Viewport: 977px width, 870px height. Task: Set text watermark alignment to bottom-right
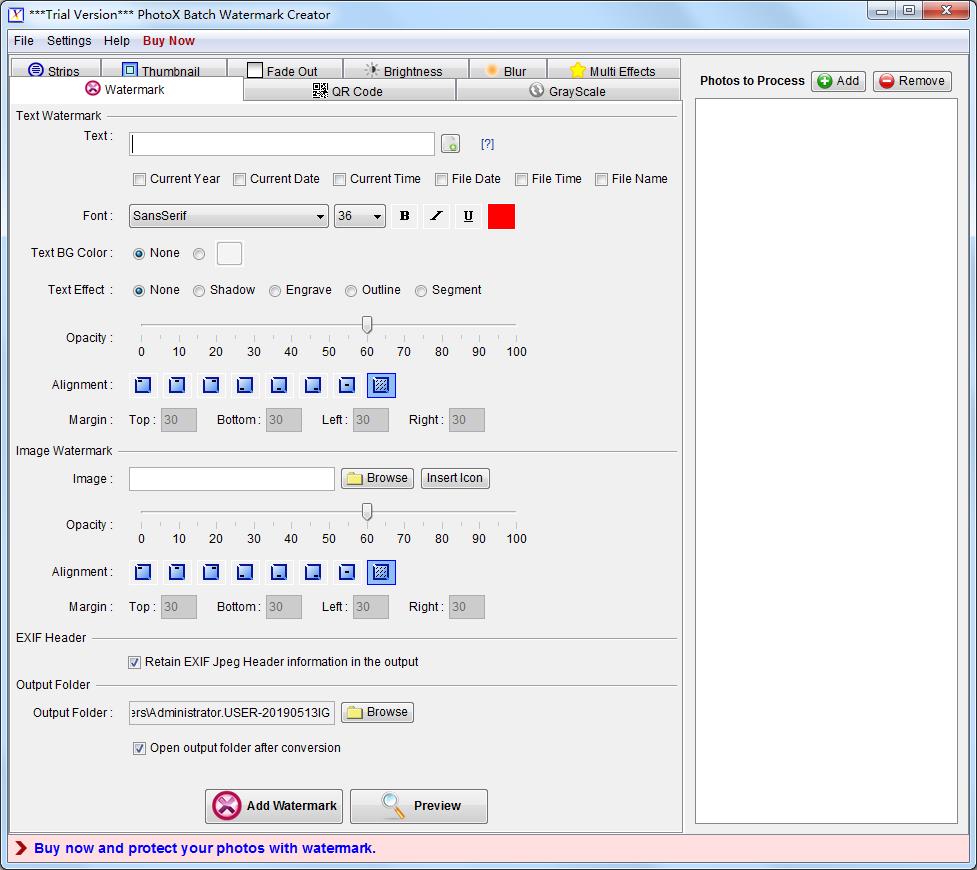pos(313,385)
